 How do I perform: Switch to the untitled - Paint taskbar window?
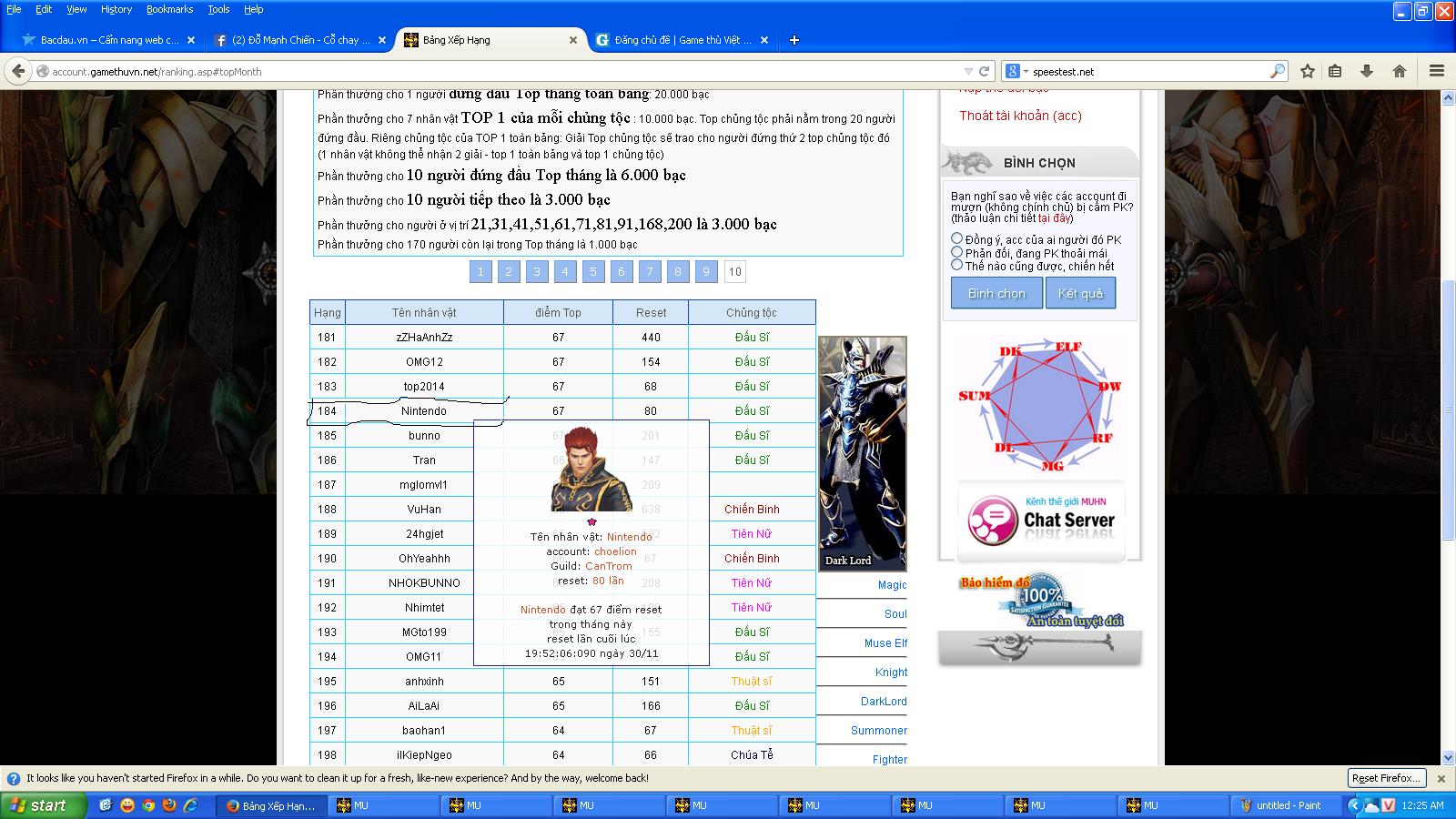point(1288,805)
